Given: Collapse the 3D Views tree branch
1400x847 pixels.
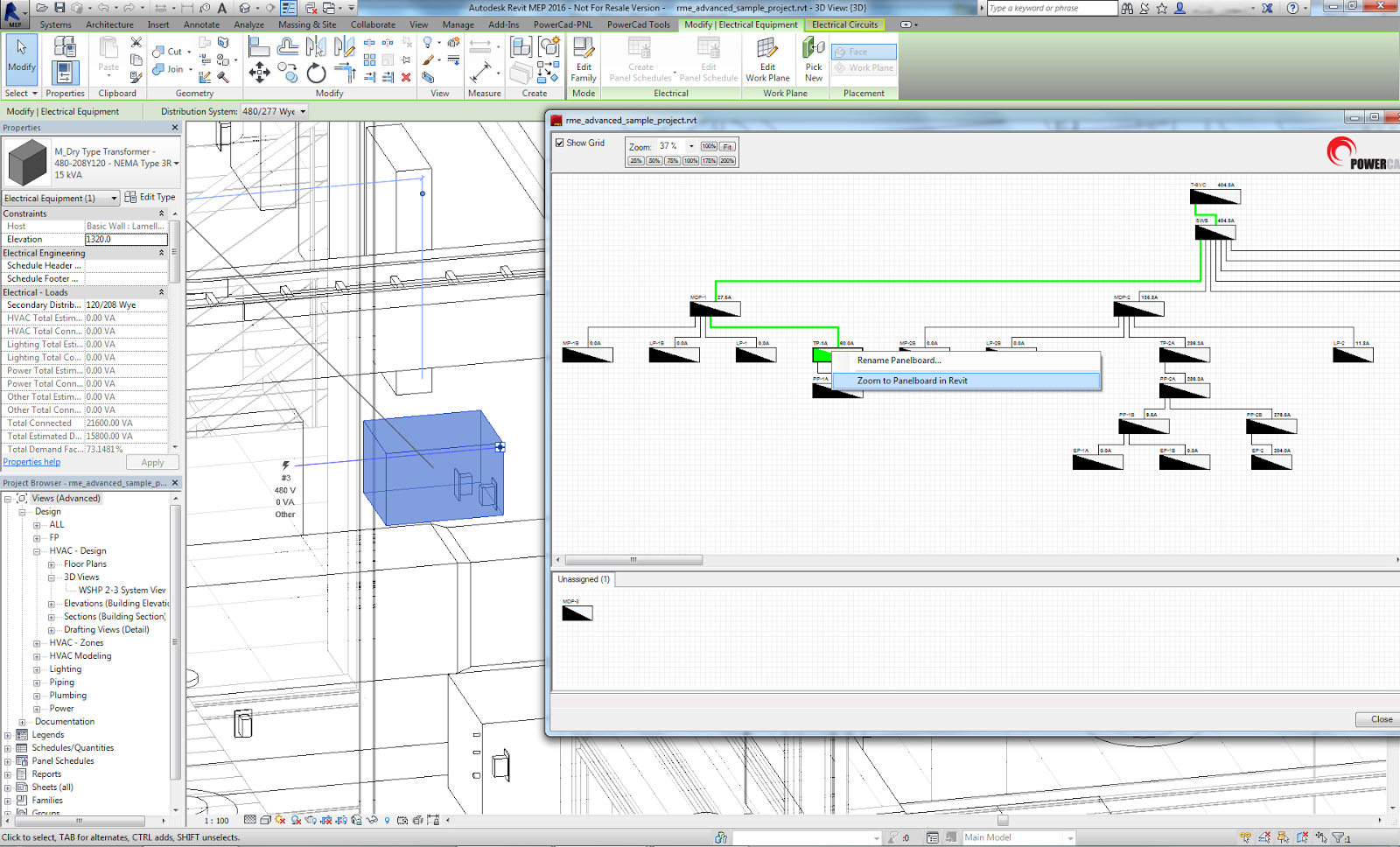Looking at the screenshot, I should point(50,577).
